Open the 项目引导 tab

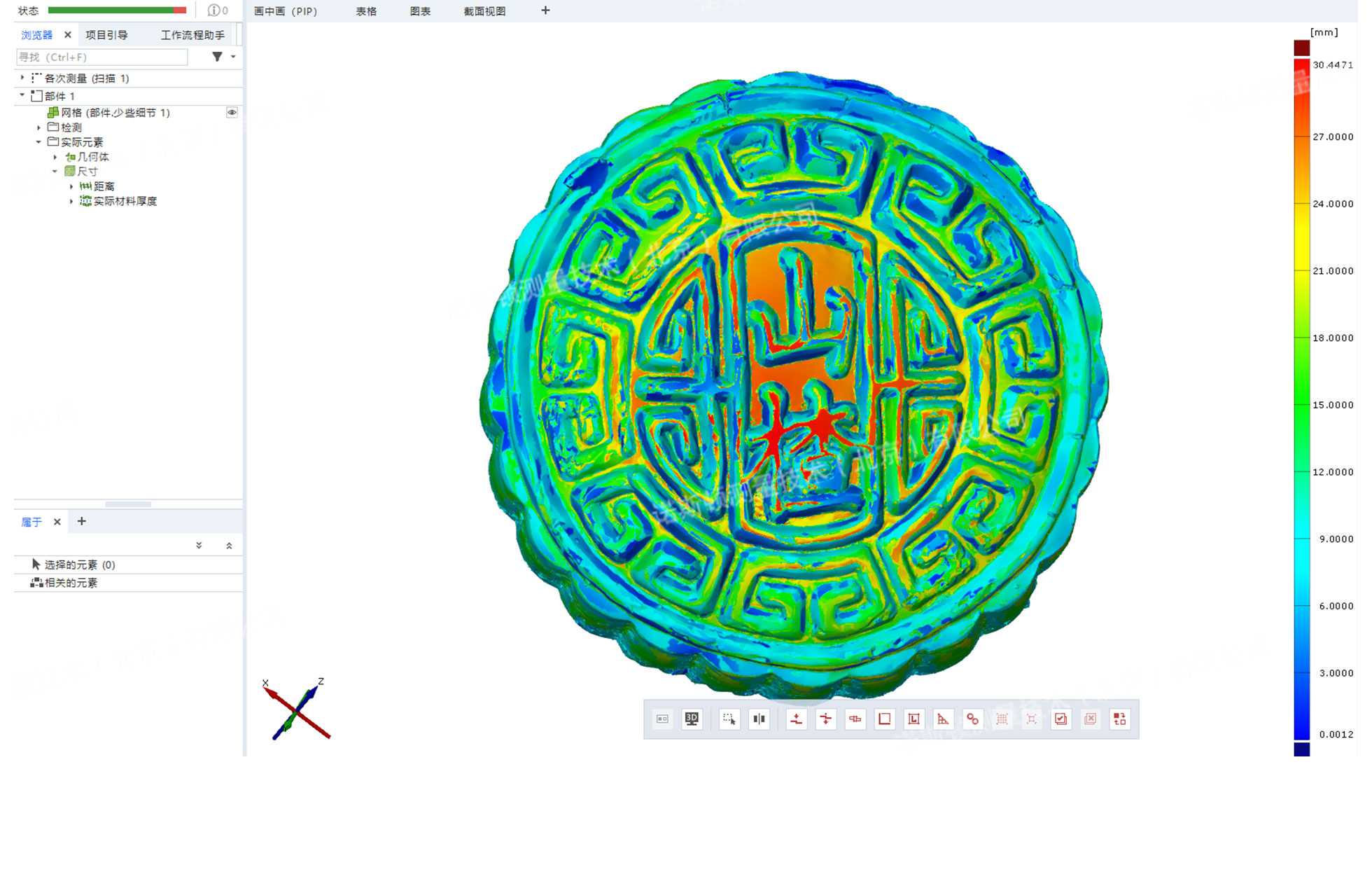point(106,34)
